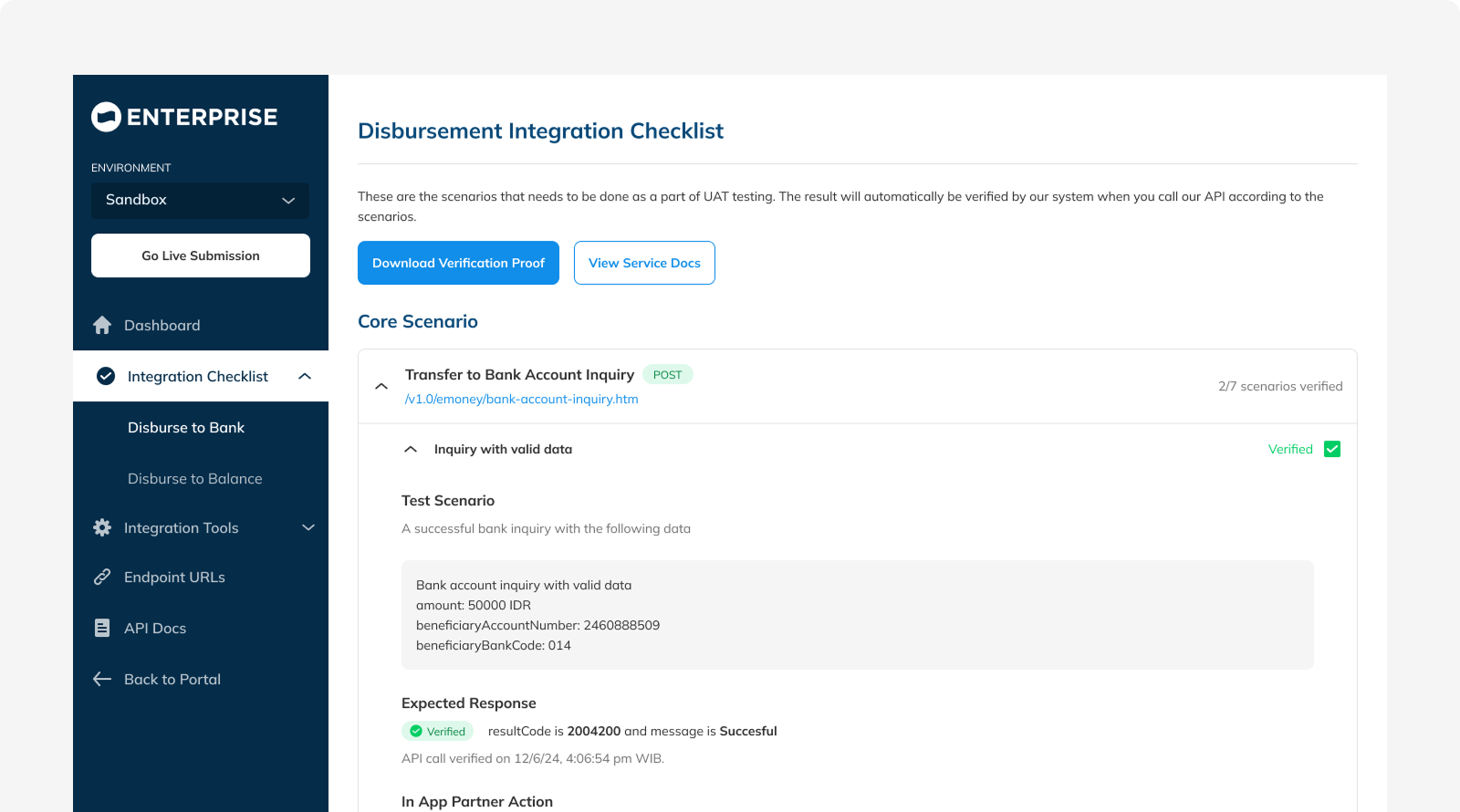Click the API call verified timestamp
This screenshot has width=1460, height=812.
pyautogui.click(x=533, y=758)
